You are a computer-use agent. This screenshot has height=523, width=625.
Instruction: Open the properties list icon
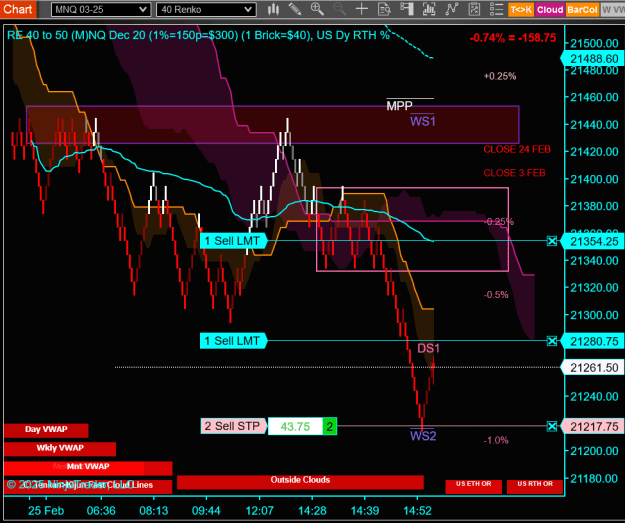click(x=497, y=9)
